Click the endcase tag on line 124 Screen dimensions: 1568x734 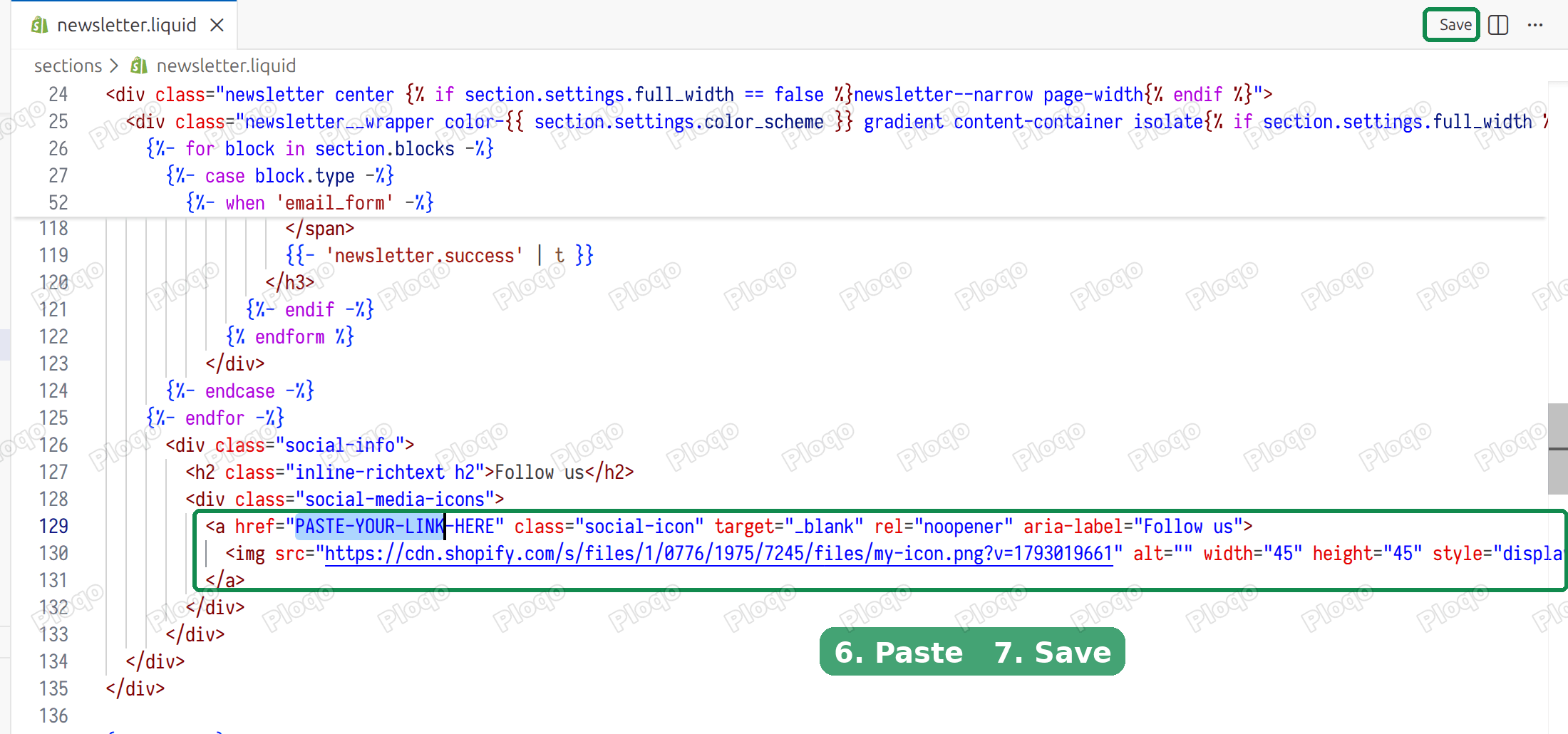(x=239, y=391)
